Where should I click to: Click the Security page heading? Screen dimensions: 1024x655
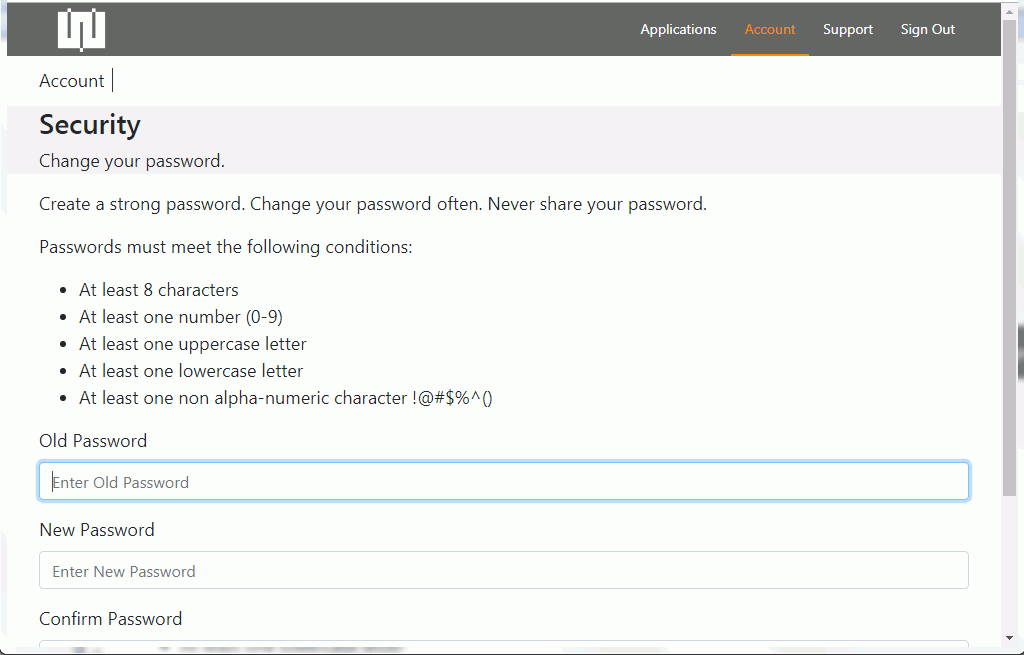pos(90,125)
